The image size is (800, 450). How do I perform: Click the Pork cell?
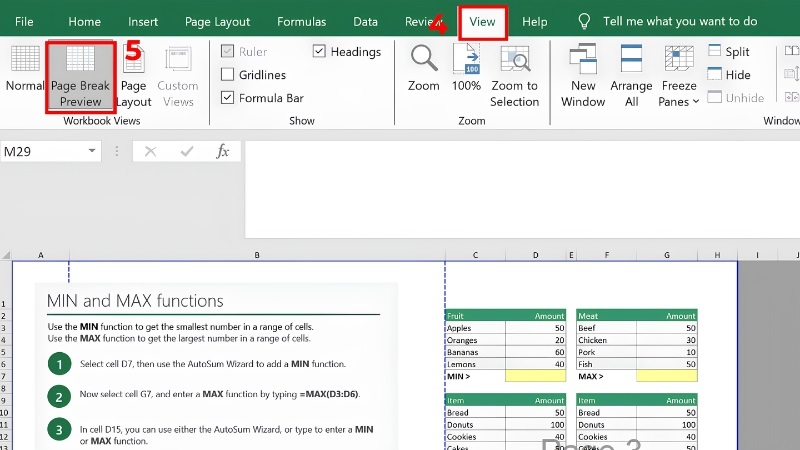click(606, 352)
